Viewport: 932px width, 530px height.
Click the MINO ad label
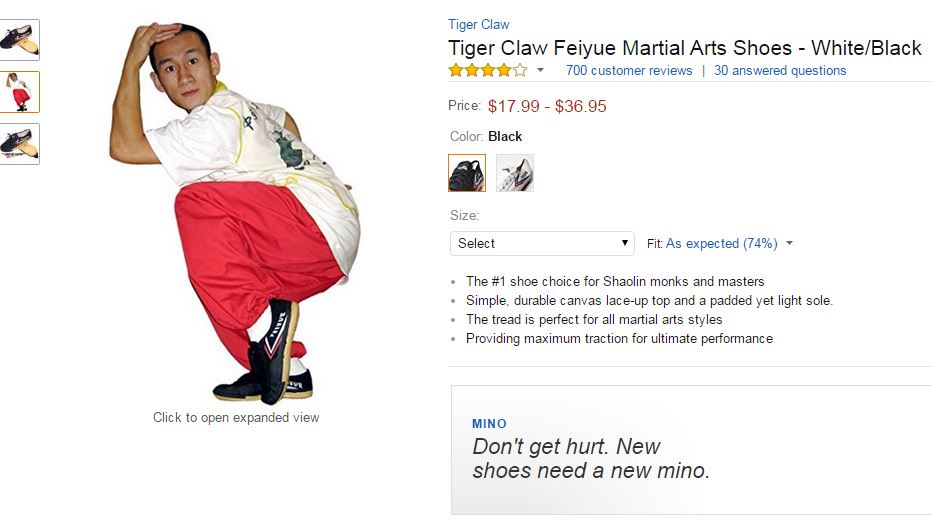(x=489, y=424)
